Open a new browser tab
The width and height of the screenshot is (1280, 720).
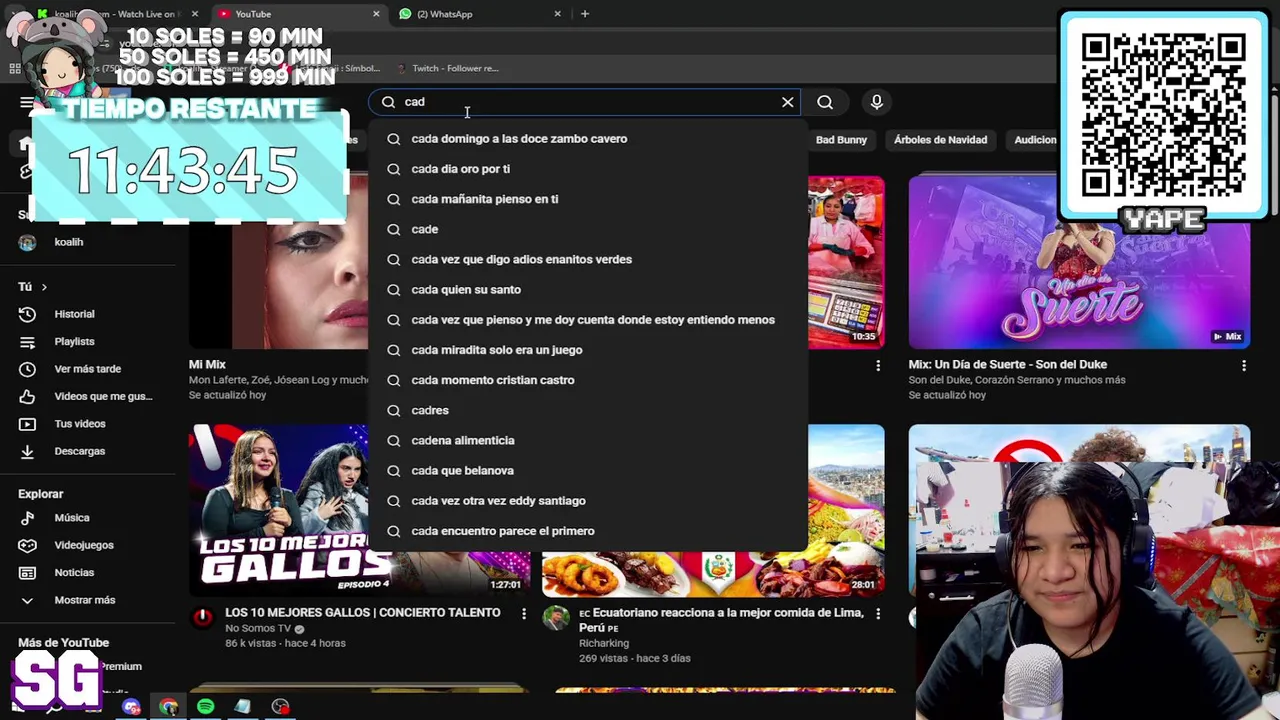585,14
